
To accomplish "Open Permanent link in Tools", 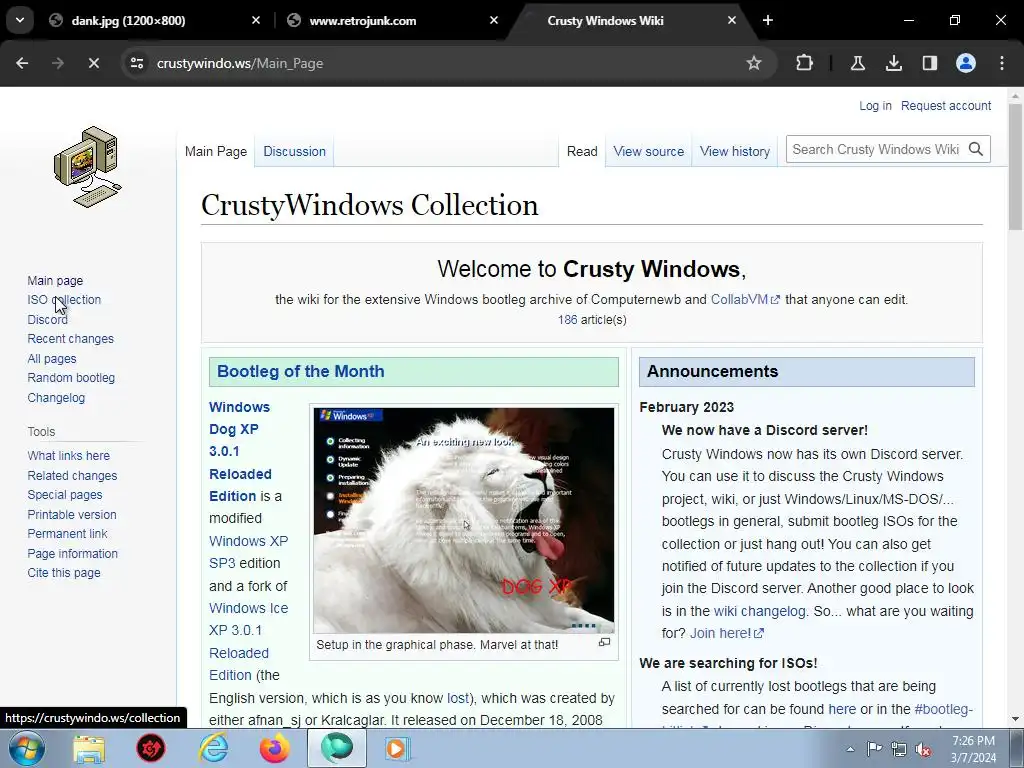I will [x=67, y=534].
